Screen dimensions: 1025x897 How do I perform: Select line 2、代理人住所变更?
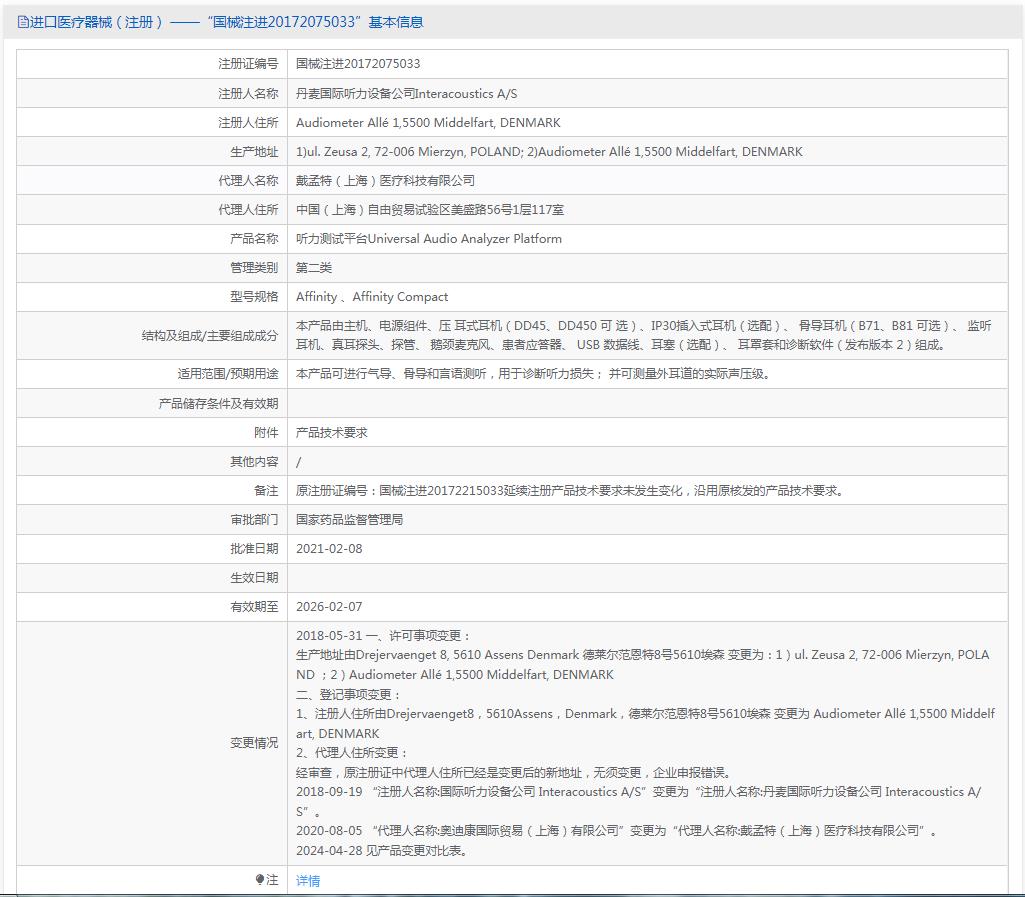(352, 753)
